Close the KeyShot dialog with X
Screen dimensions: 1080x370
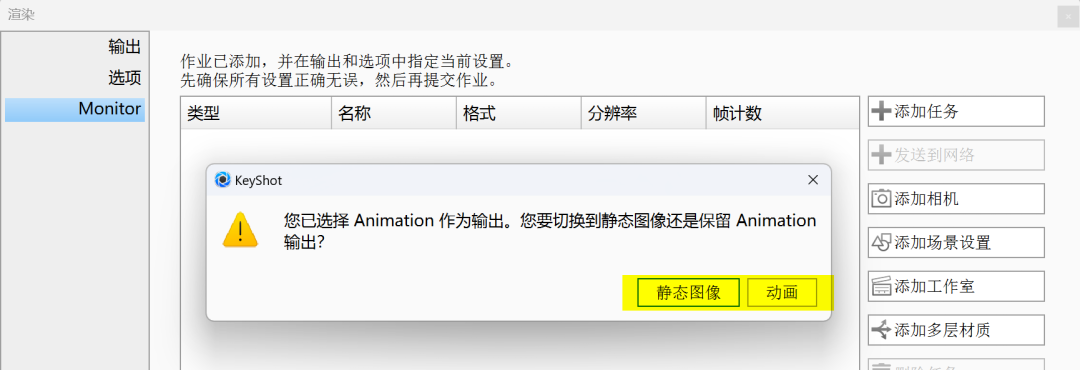(x=813, y=181)
